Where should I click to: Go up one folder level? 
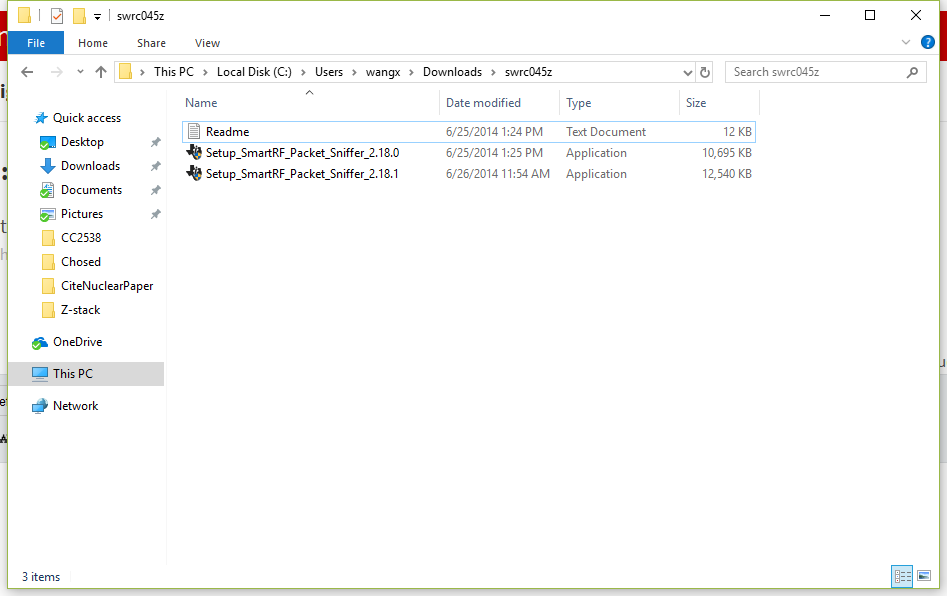[x=101, y=72]
